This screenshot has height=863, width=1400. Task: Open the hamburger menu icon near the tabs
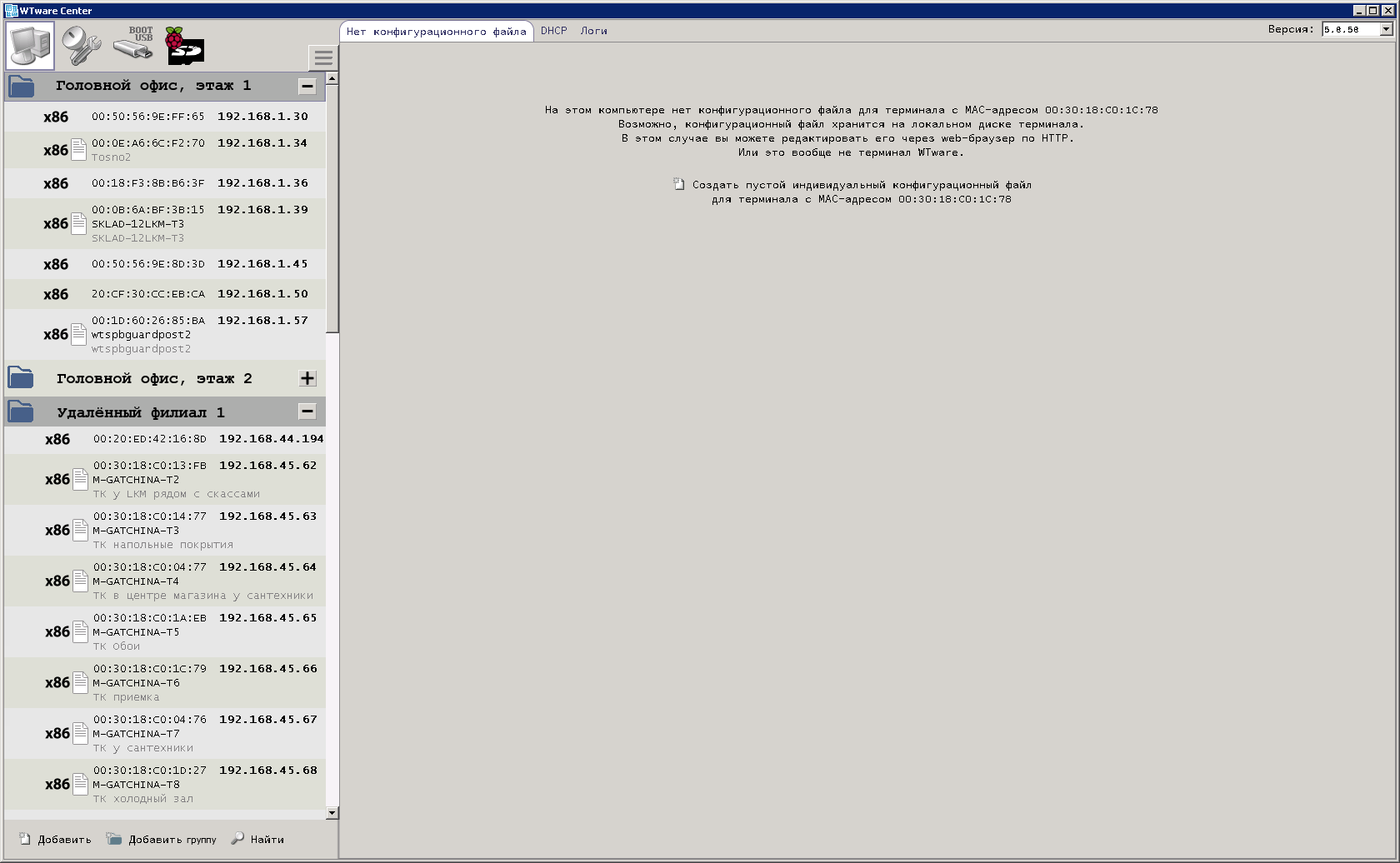(x=323, y=57)
